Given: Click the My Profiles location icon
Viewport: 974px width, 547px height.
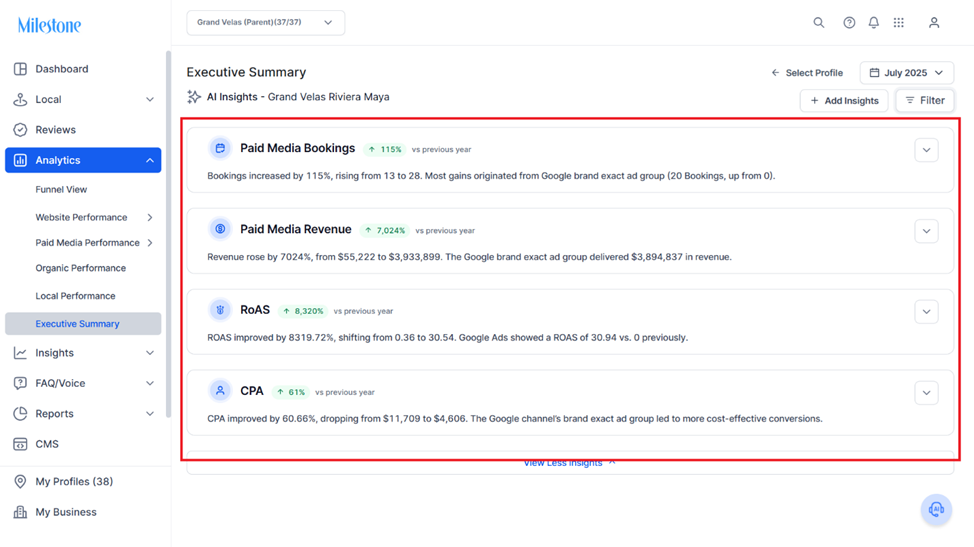Looking at the screenshot, I should [20, 482].
